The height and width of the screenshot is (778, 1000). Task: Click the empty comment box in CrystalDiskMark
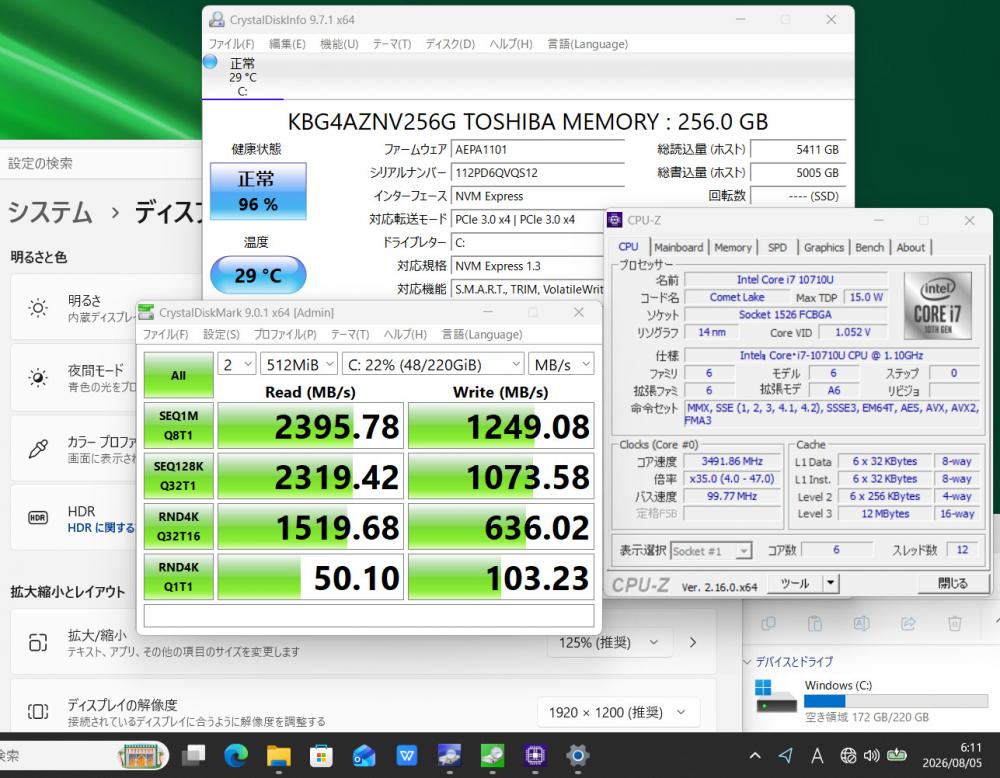point(369,616)
